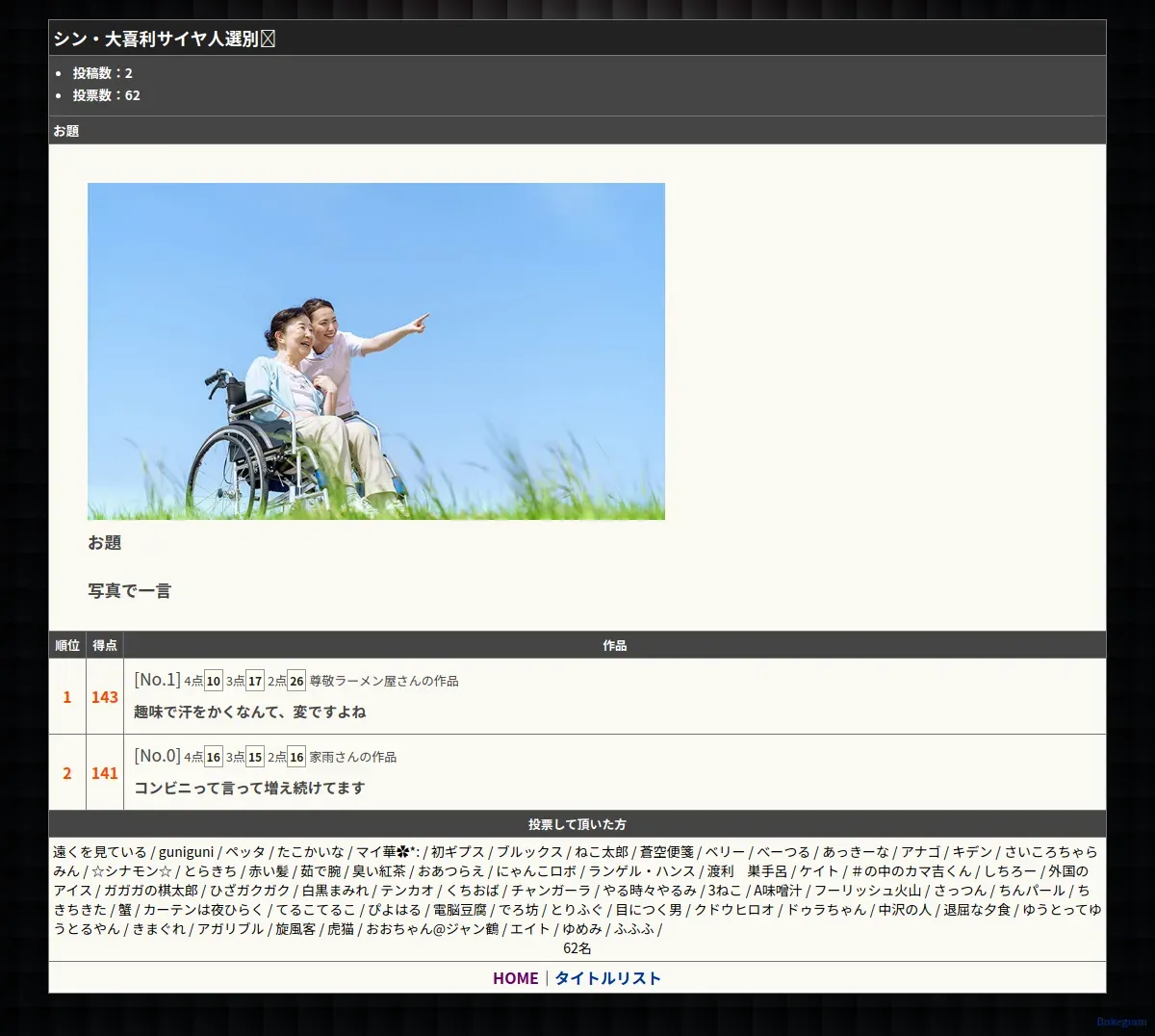The width and height of the screenshot is (1155, 1036).
Task: Click voter name おおちゃん@ジャン鶴
Action: coord(432,929)
